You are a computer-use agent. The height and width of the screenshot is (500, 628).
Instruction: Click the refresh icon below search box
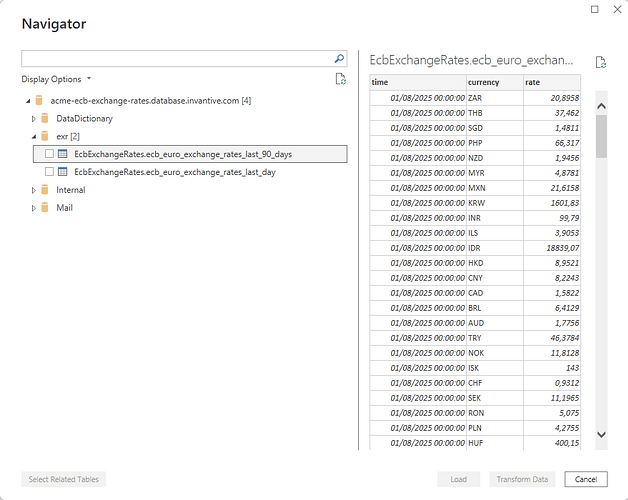pyautogui.click(x=340, y=79)
